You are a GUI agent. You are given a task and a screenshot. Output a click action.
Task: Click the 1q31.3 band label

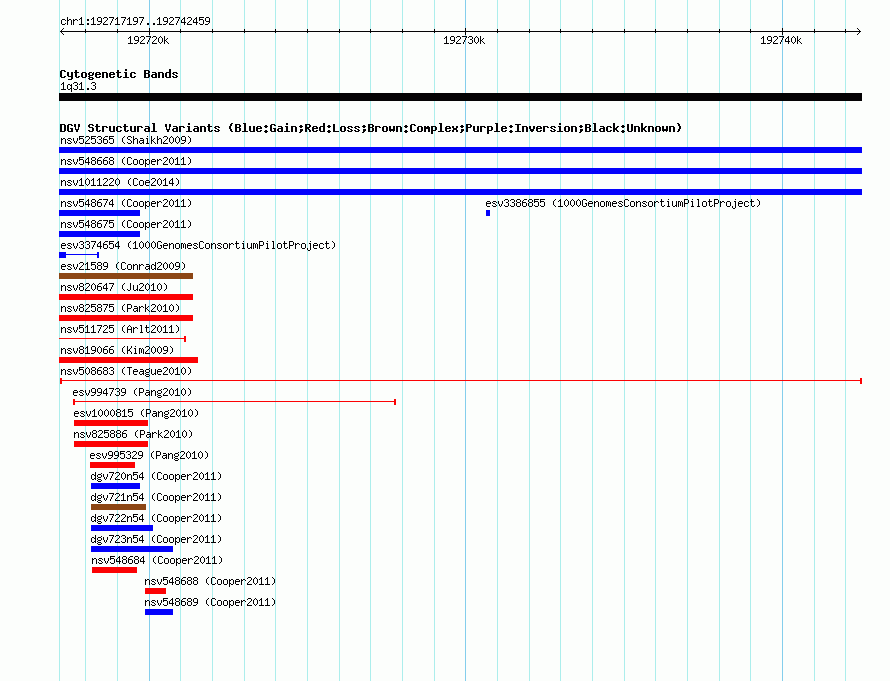click(78, 86)
